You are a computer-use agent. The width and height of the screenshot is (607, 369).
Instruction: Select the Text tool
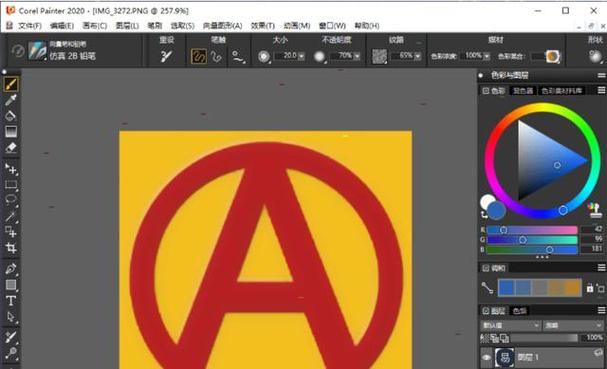point(11,301)
